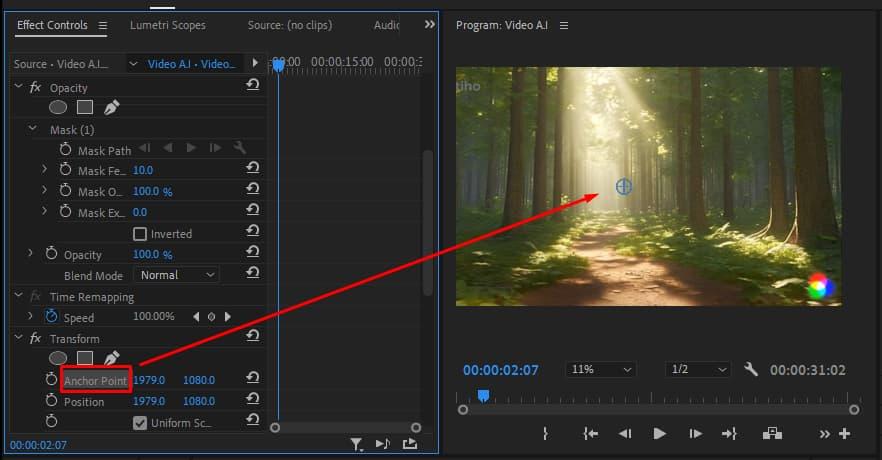Viewport: 882px width, 460px height.
Task: Click Program playhead timecode 00:00:02:07
Action: pos(501,370)
